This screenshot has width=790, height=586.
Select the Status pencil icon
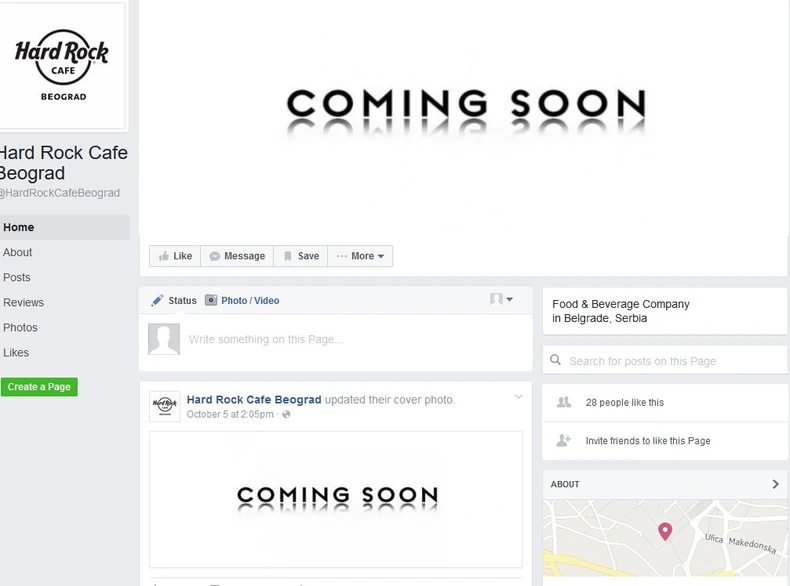[x=157, y=300]
